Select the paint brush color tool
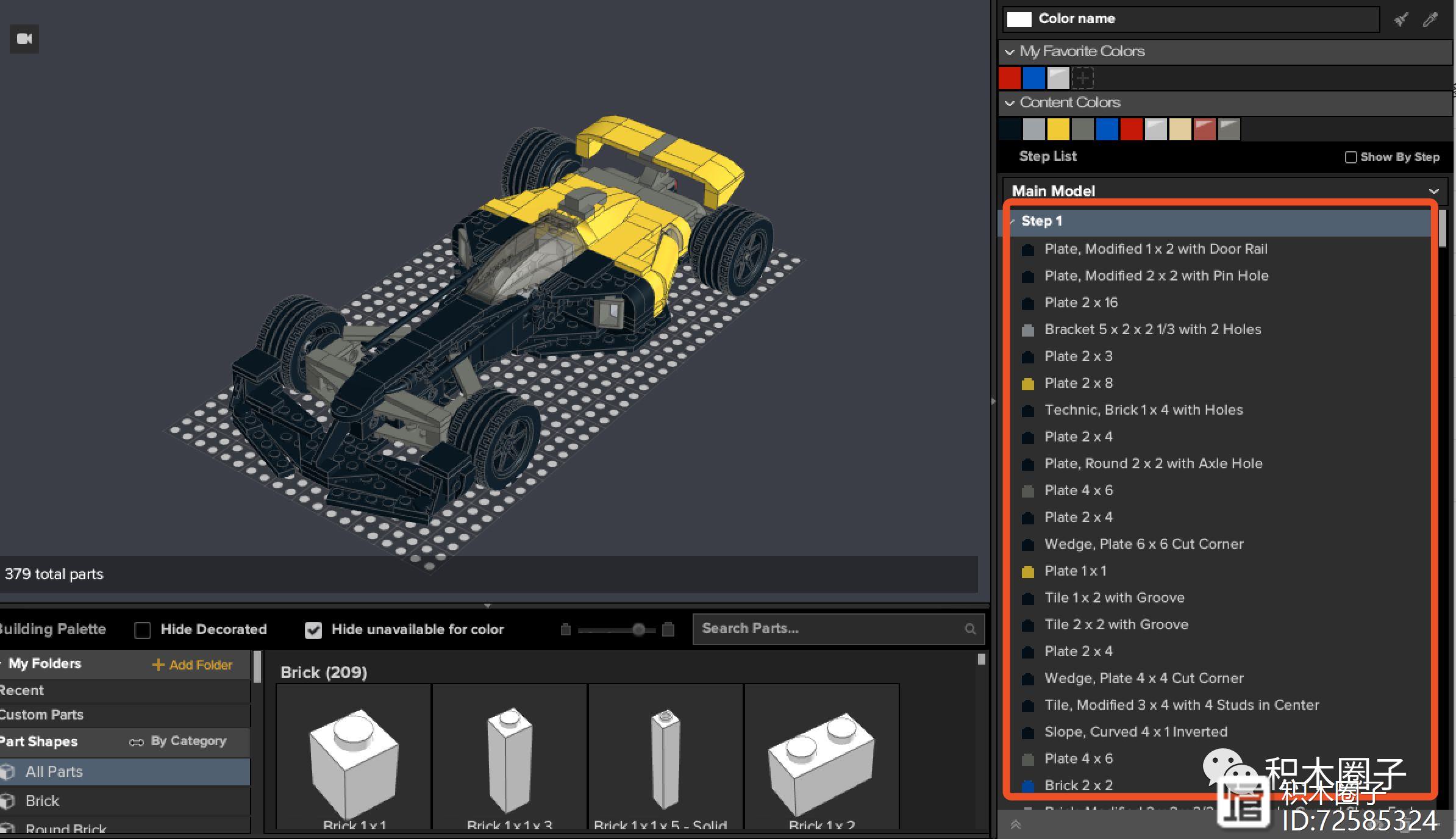This screenshot has width=1456, height=839. tap(1401, 20)
